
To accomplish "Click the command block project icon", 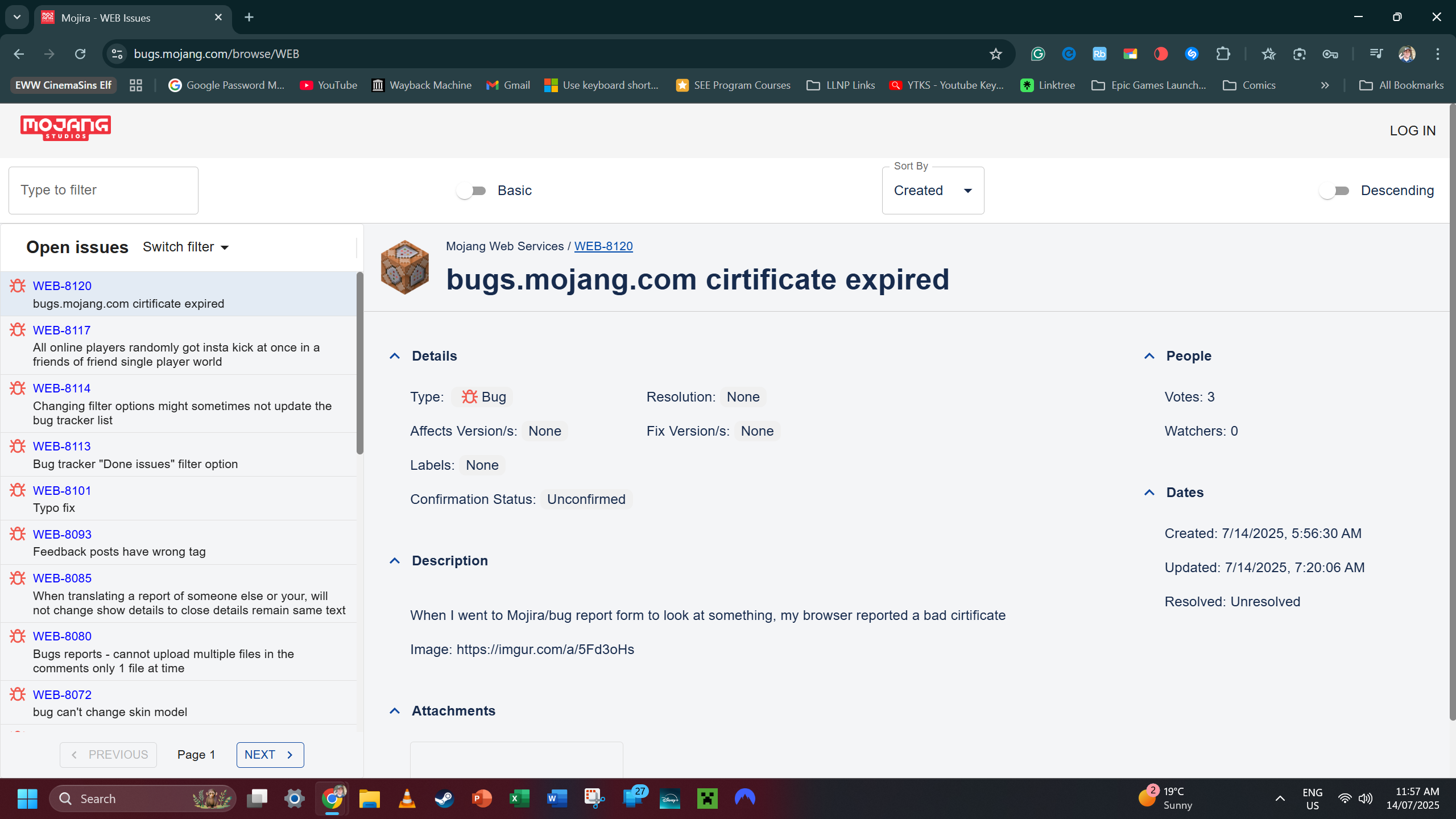I will pyautogui.click(x=405, y=267).
